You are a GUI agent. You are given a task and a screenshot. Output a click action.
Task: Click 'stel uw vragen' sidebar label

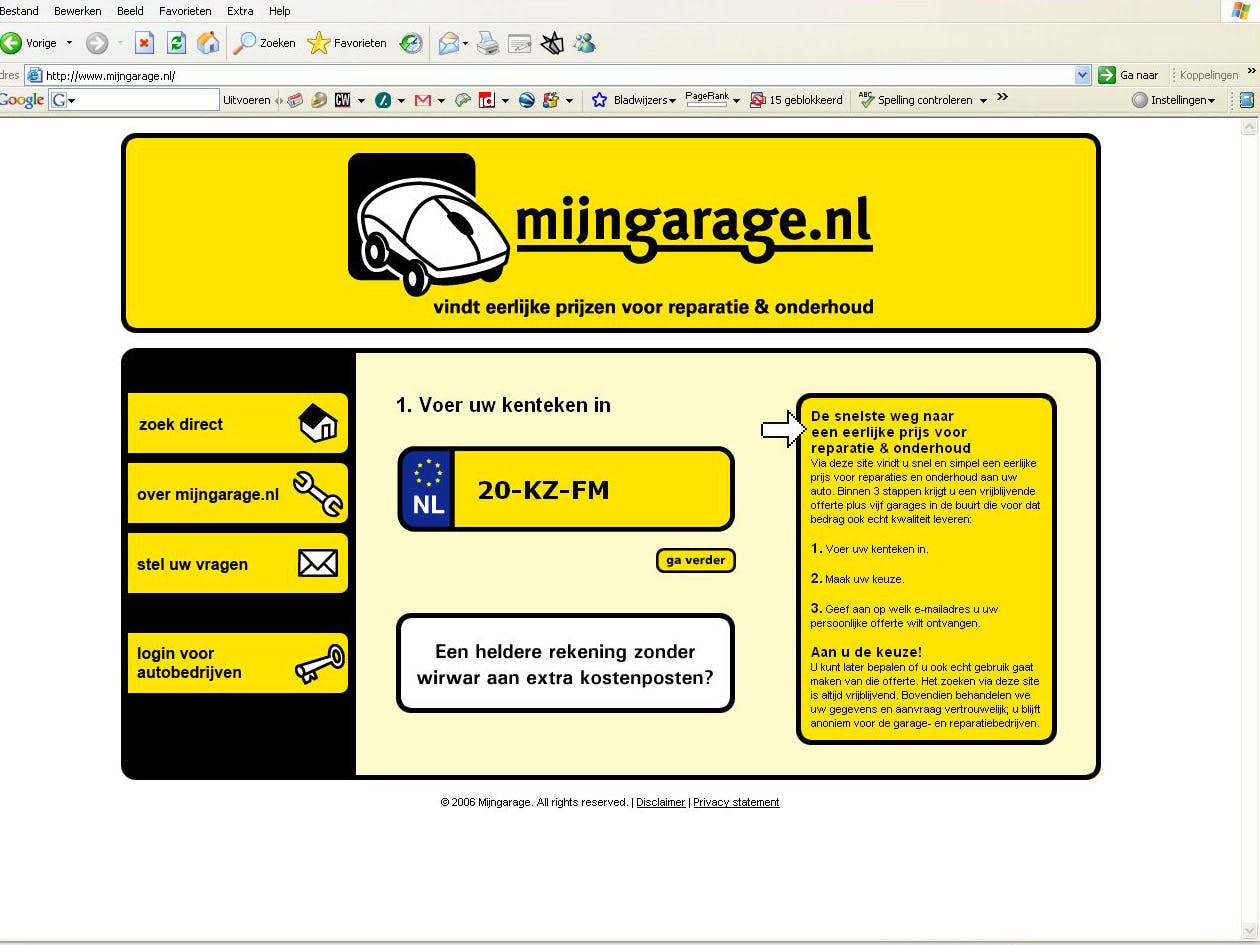192,564
